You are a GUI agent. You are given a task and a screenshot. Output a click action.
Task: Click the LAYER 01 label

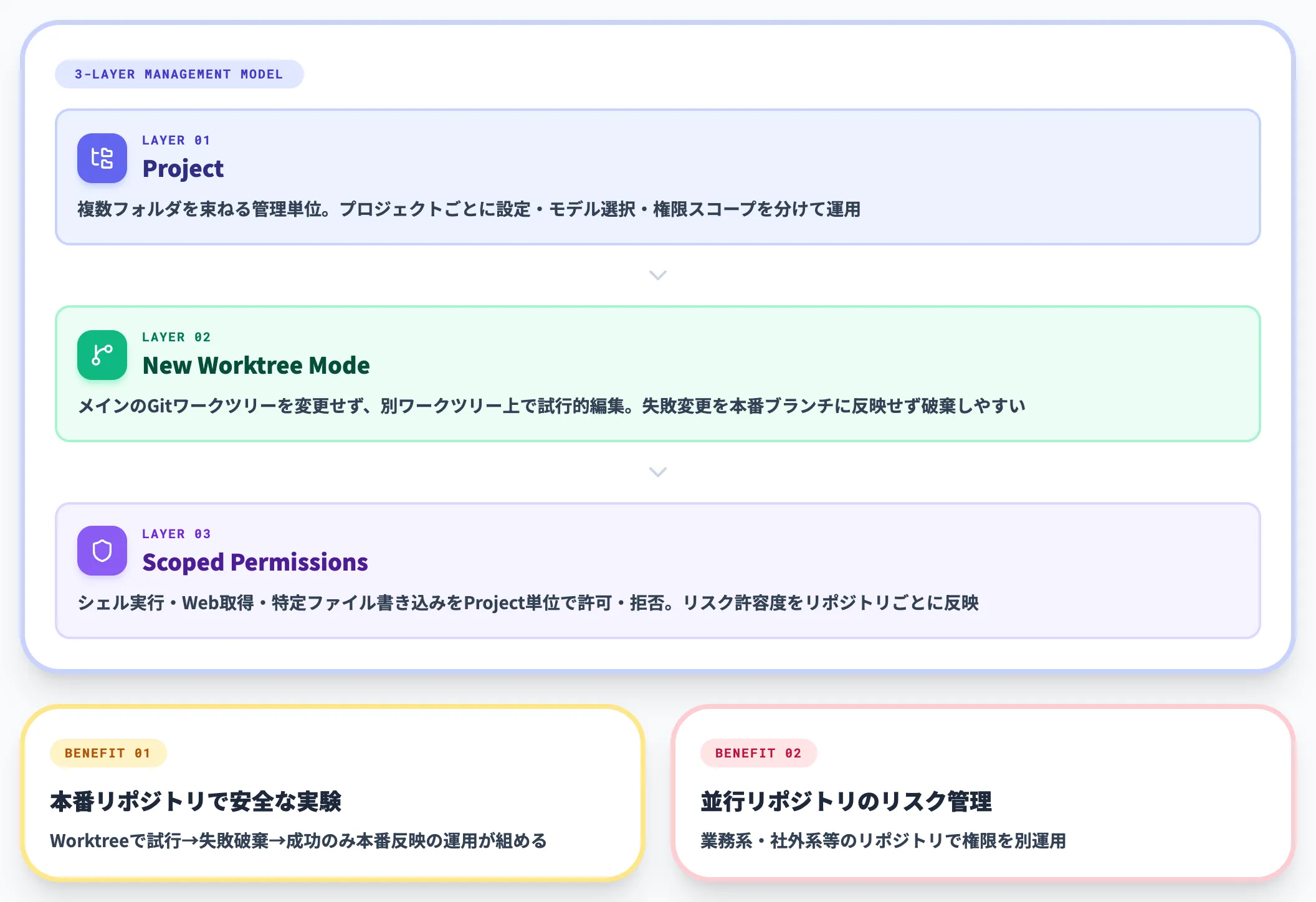(x=176, y=140)
